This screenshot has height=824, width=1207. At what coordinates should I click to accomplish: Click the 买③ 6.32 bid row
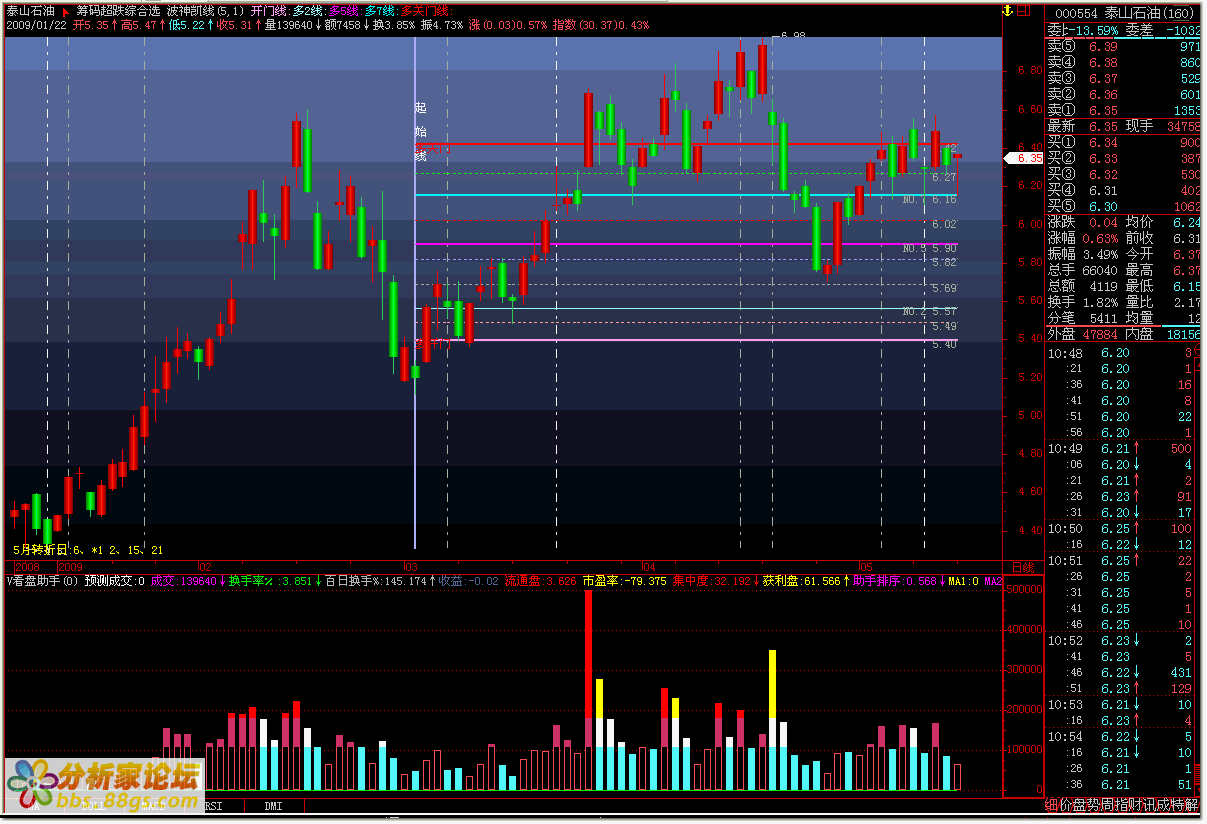(x=1124, y=174)
